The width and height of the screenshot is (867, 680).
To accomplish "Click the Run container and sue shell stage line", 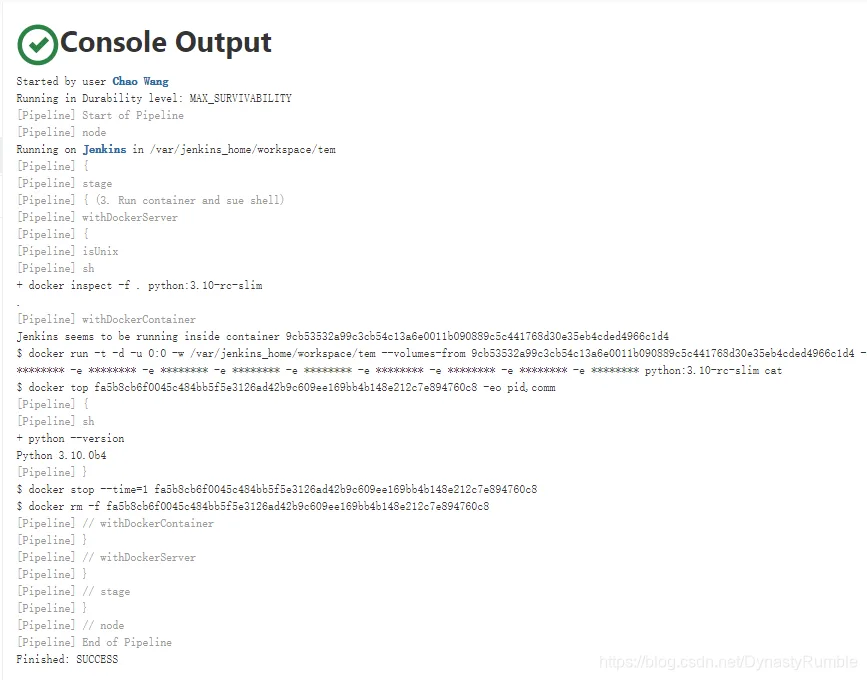I will [150, 200].
